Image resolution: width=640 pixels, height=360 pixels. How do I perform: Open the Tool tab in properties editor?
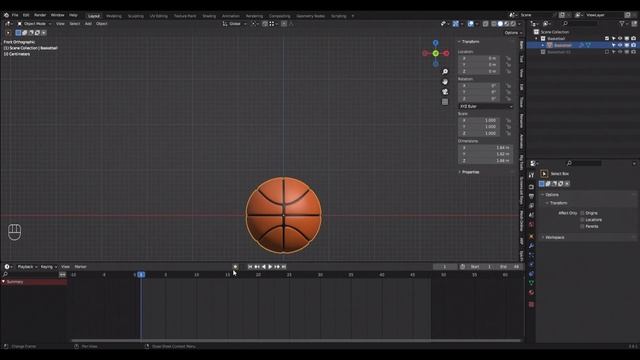(531, 175)
